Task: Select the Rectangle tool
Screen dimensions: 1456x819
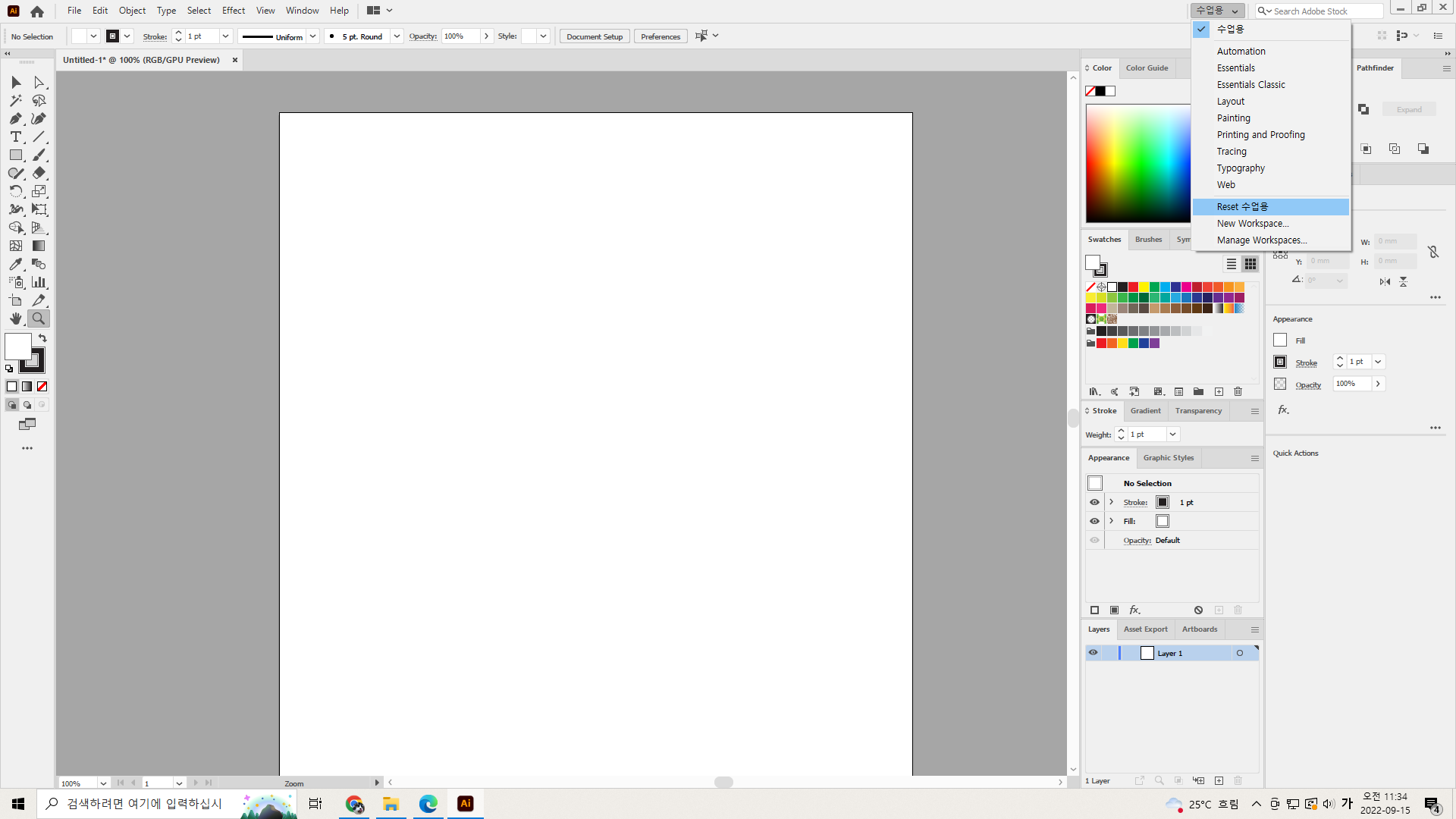Action: [x=15, y=155]
